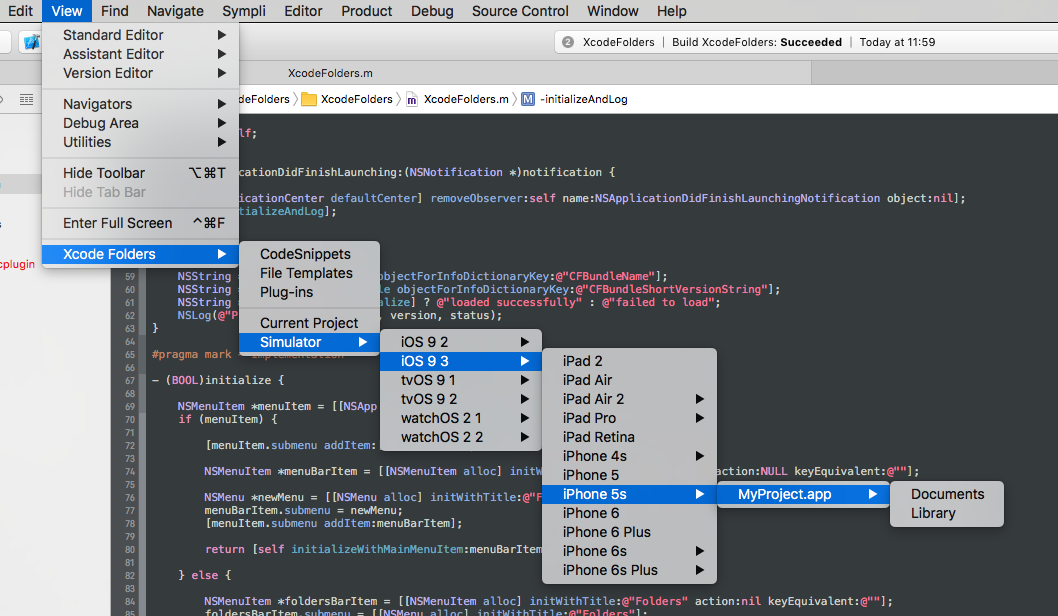Click line 67 initialize method code
The image size is (1058, 616).
[218, 380]
